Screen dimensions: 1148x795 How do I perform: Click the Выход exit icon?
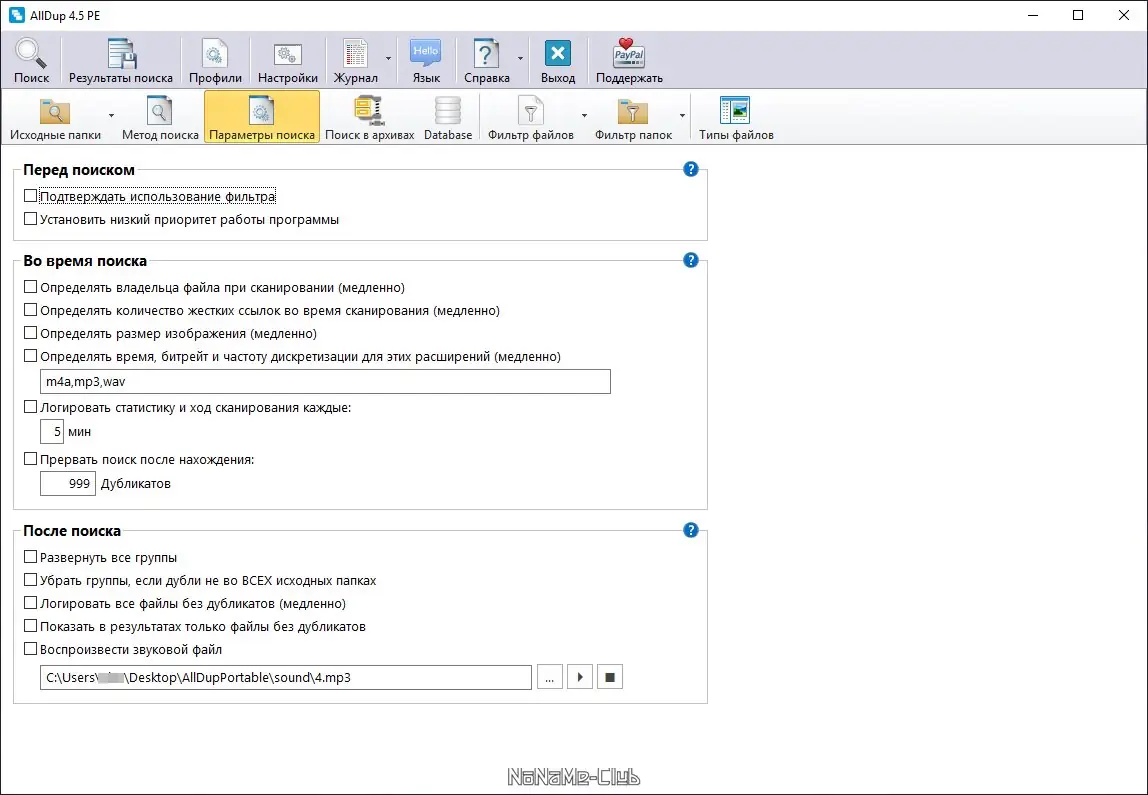(x=558, y=60)
